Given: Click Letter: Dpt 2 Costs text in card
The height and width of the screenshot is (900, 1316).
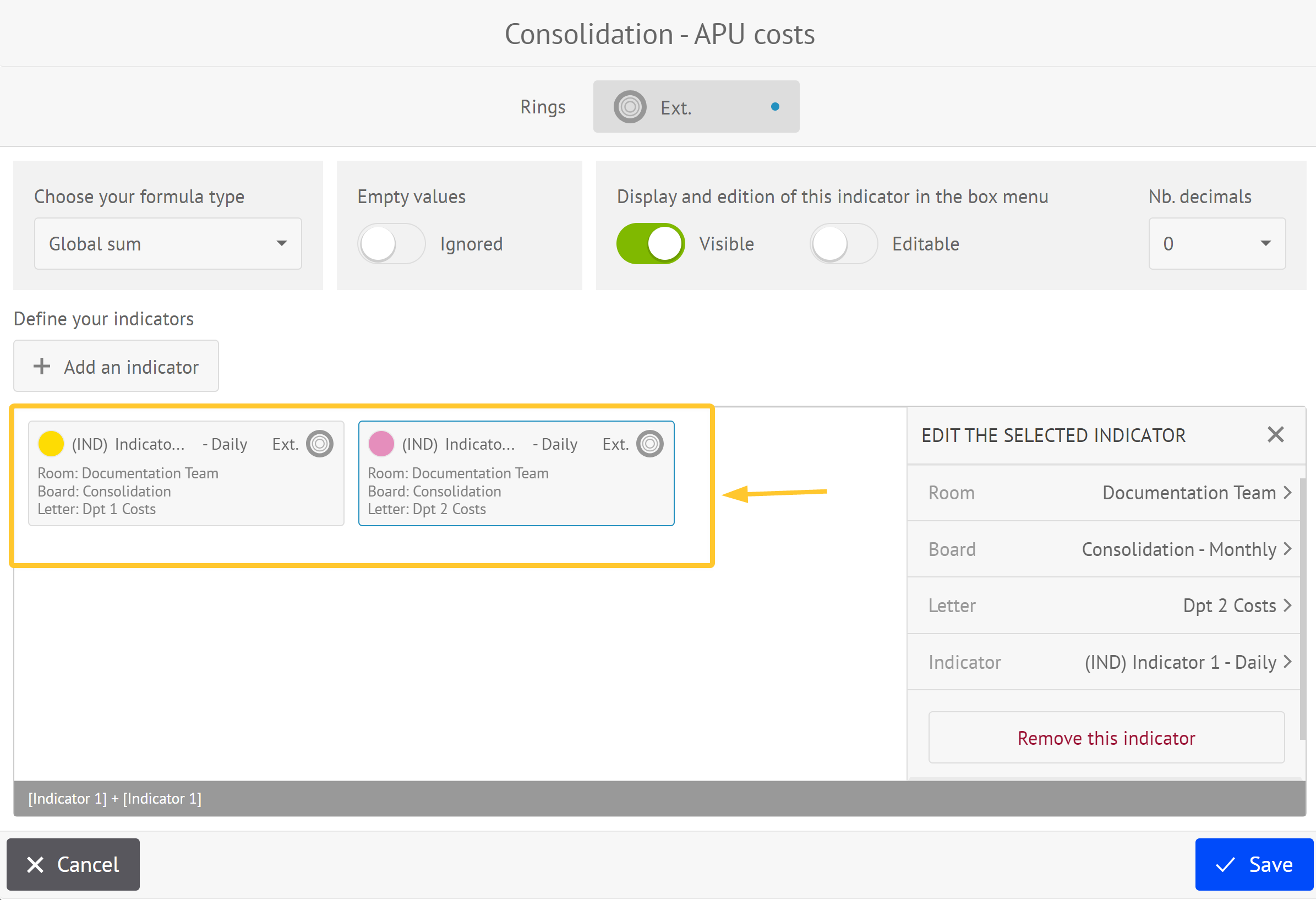Looking at the screenshot, I should (x=427, y=509).
